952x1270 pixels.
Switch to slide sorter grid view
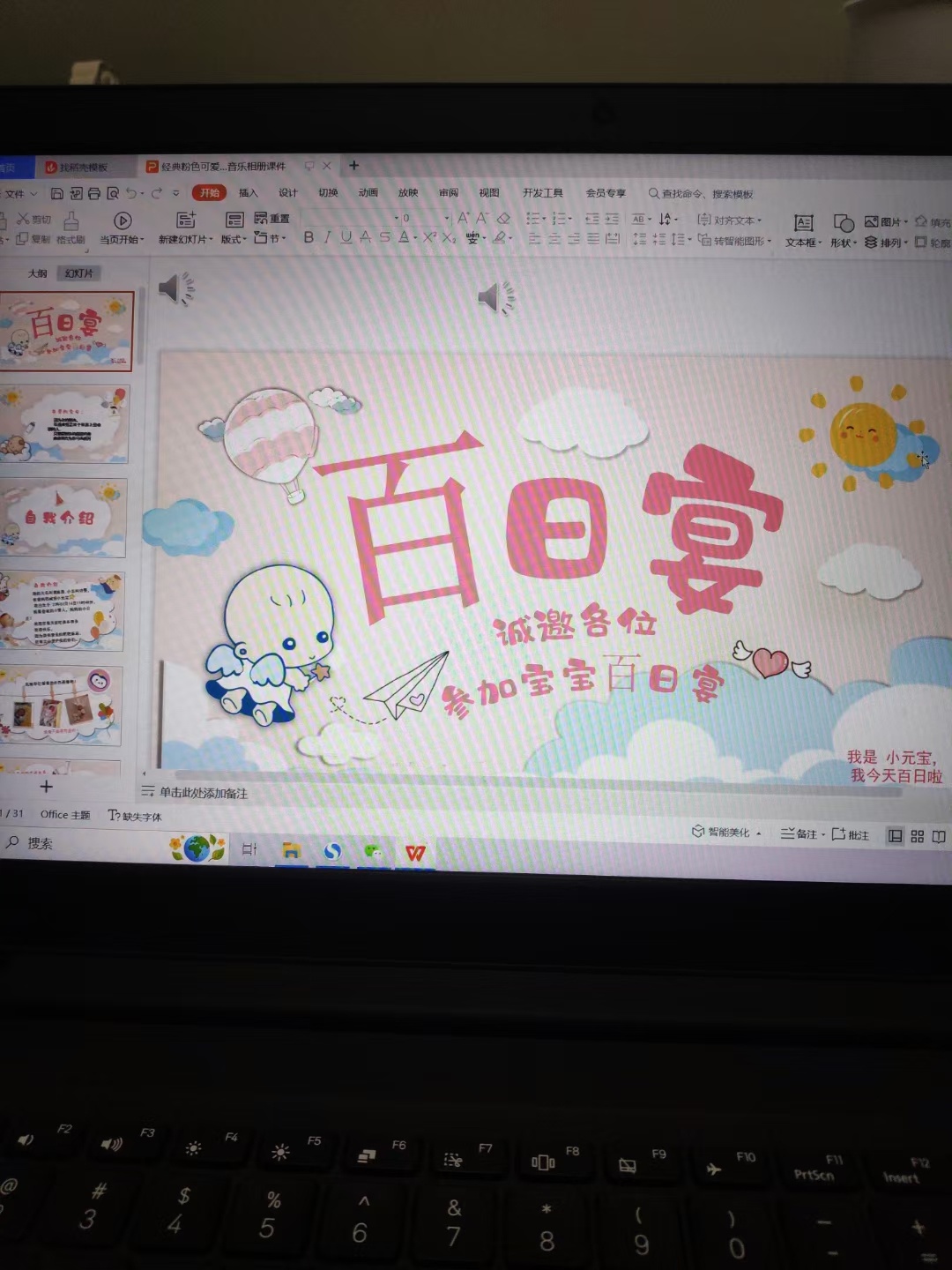pos(917,836)
